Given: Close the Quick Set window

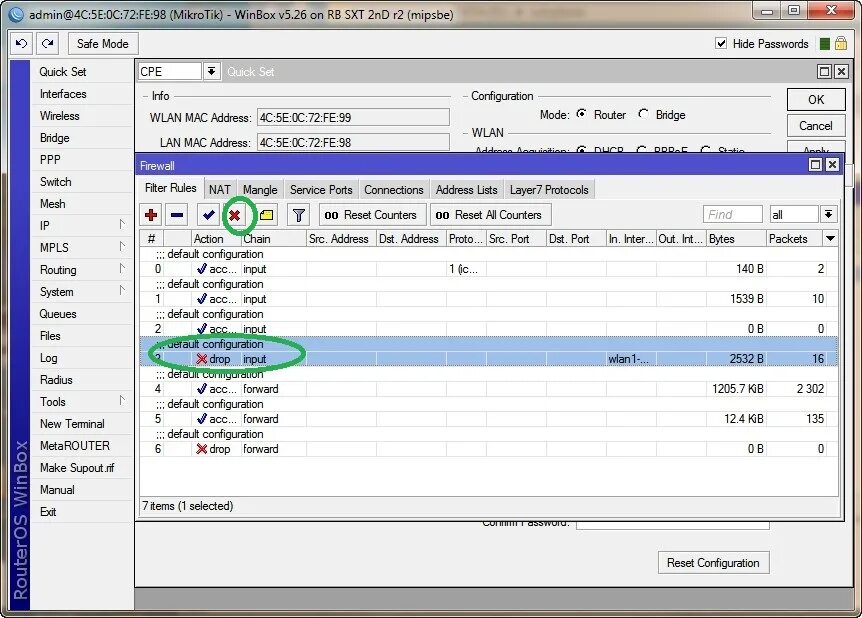Looking at the screenshot, I should (x=841, y=71).
